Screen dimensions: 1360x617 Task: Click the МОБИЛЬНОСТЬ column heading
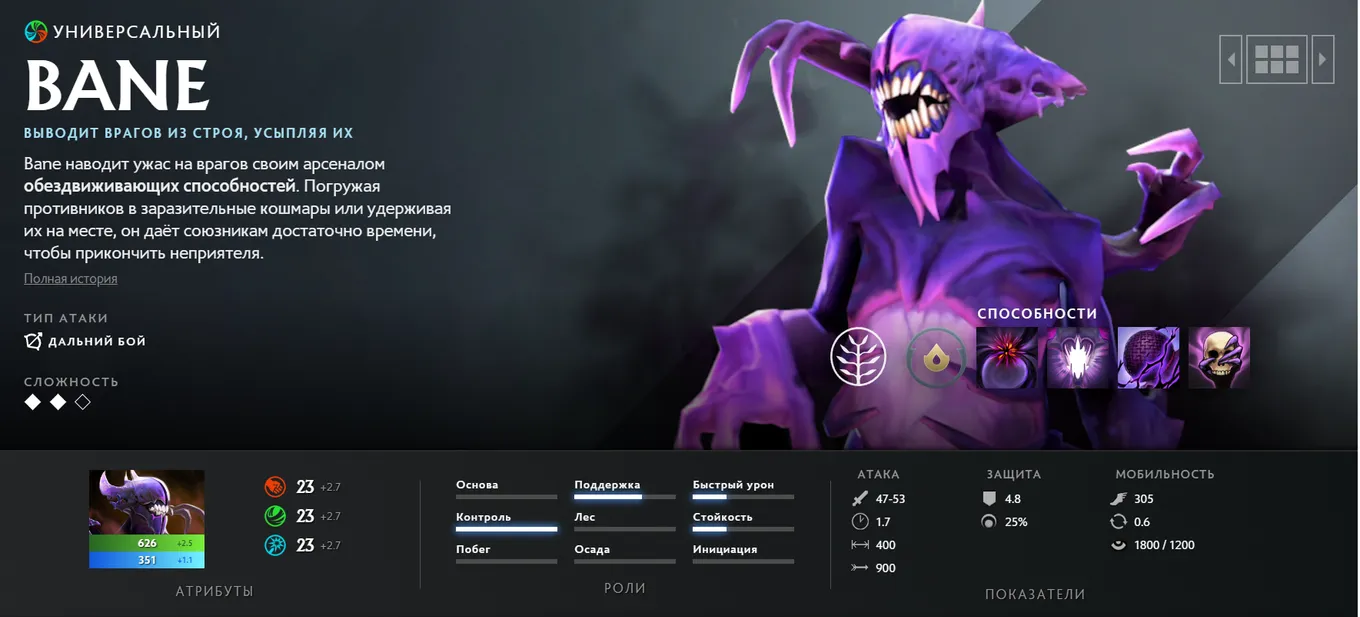pos(1165,474)
